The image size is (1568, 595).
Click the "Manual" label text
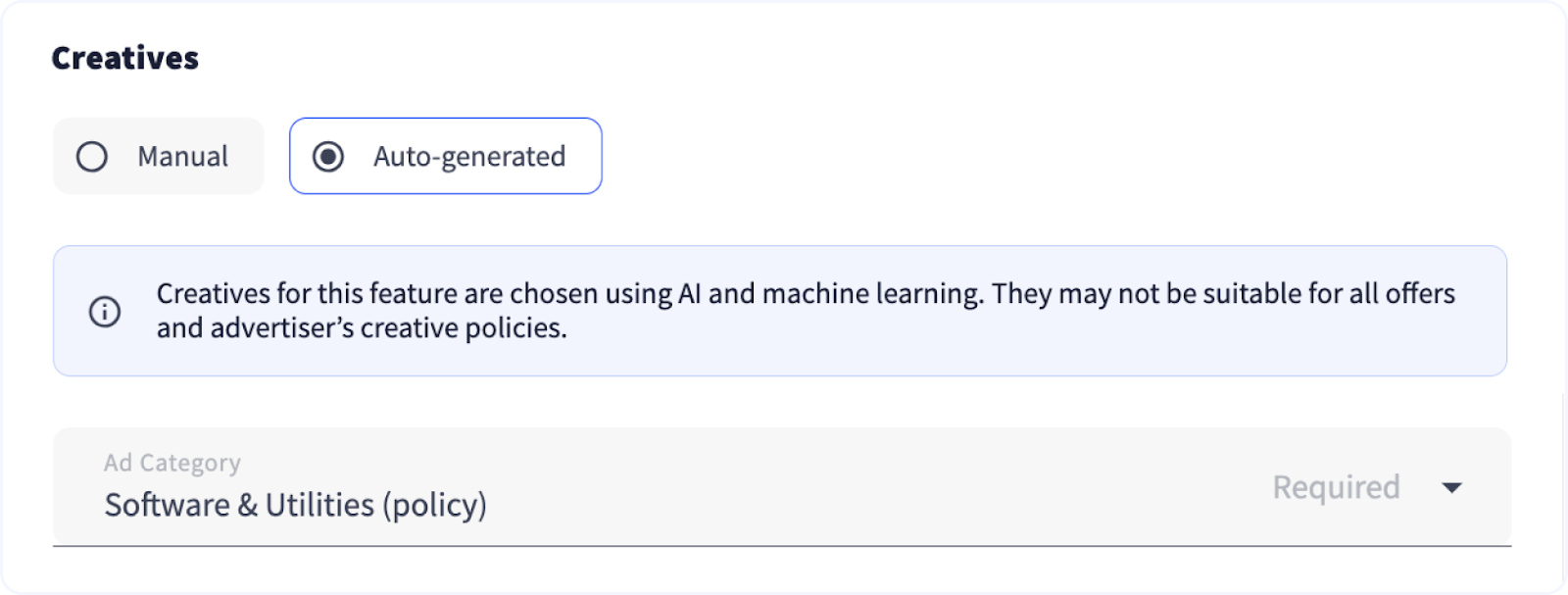pos(182,157)
